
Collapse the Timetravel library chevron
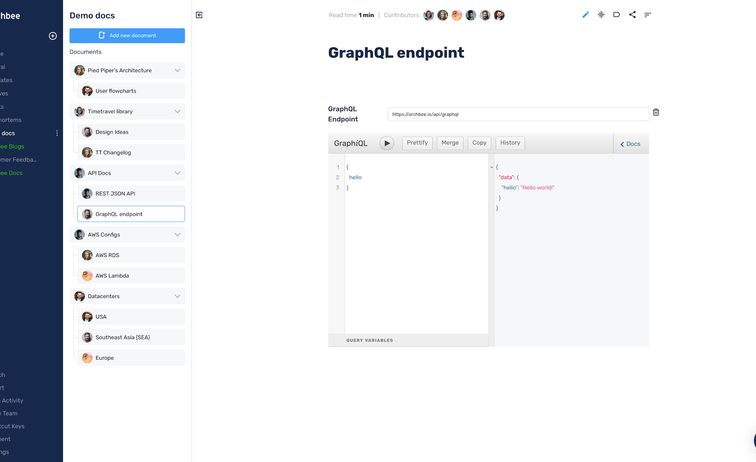177,111
